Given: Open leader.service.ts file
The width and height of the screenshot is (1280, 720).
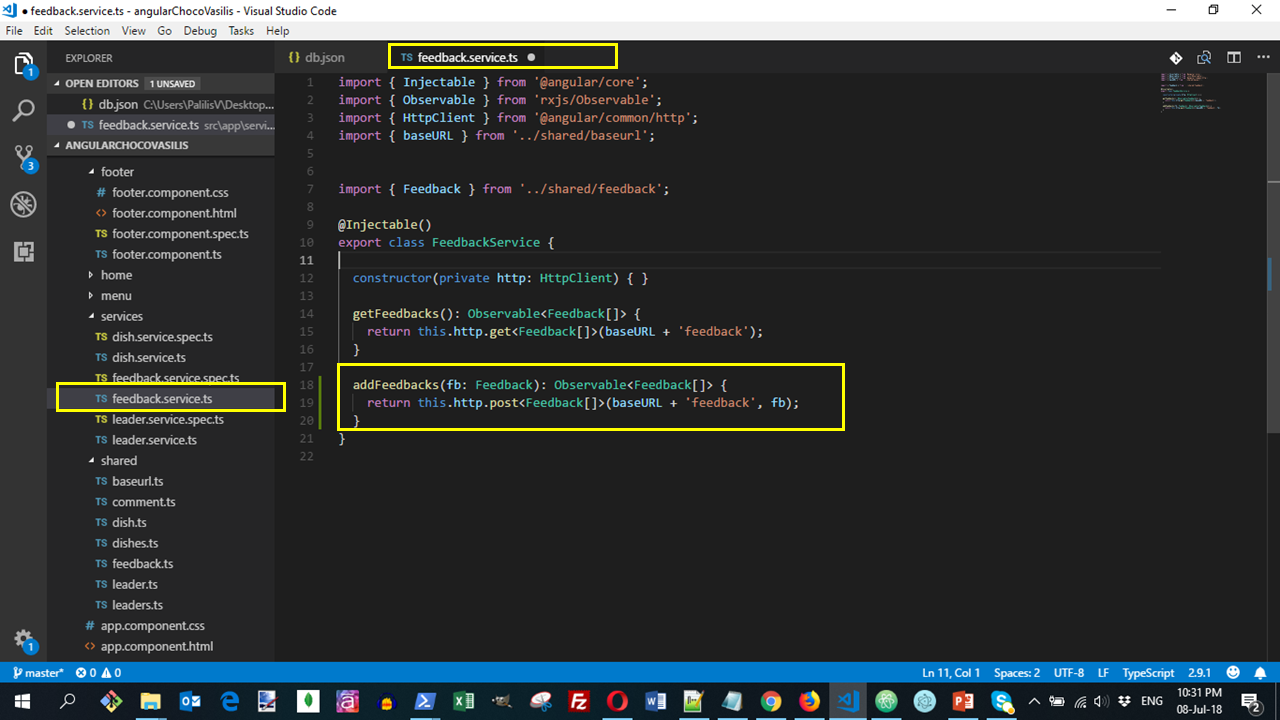Looking at the screenshot, I should [x=154, y=440].
